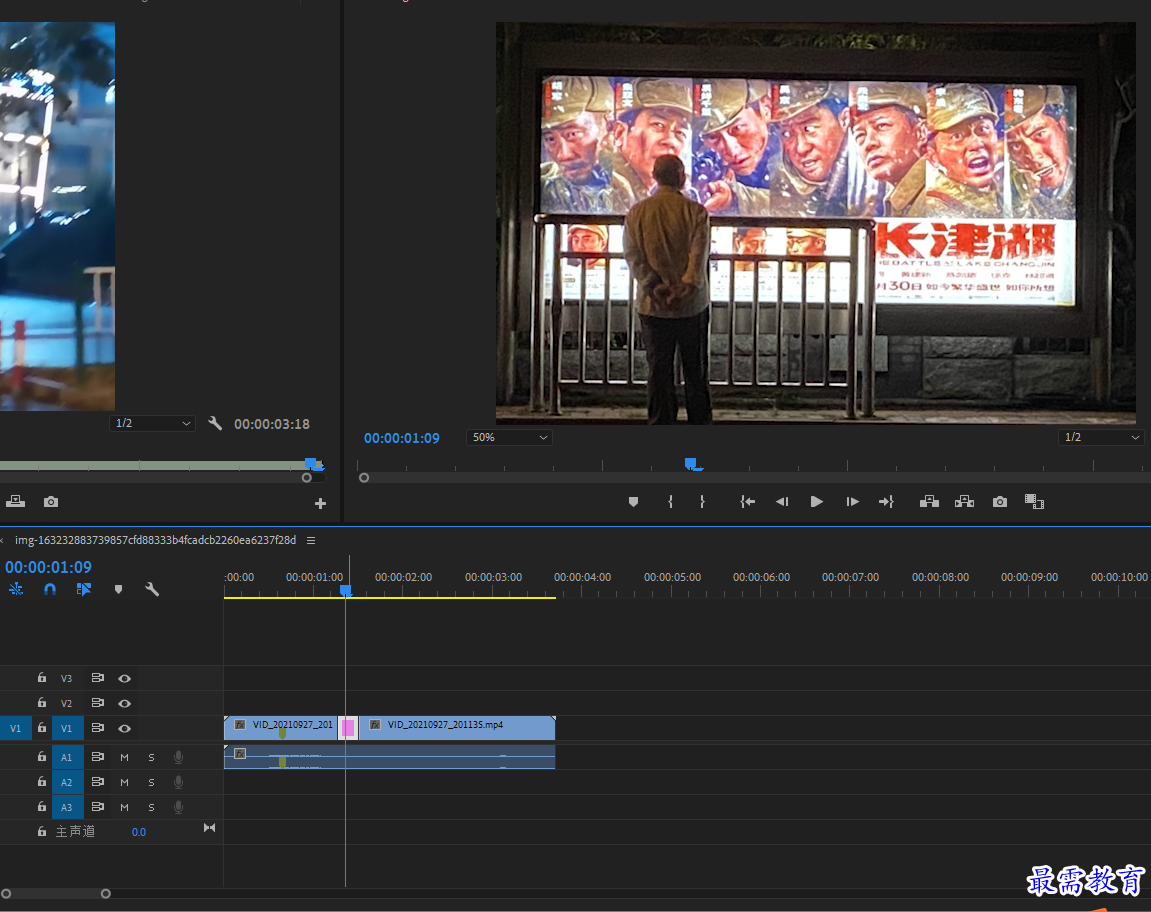The image size is (1151, 912).
Task: Click master track output assignment icon
Action: 209,828
